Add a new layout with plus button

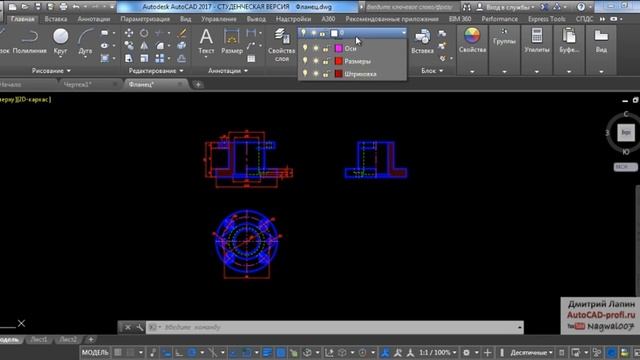point(91,340)
